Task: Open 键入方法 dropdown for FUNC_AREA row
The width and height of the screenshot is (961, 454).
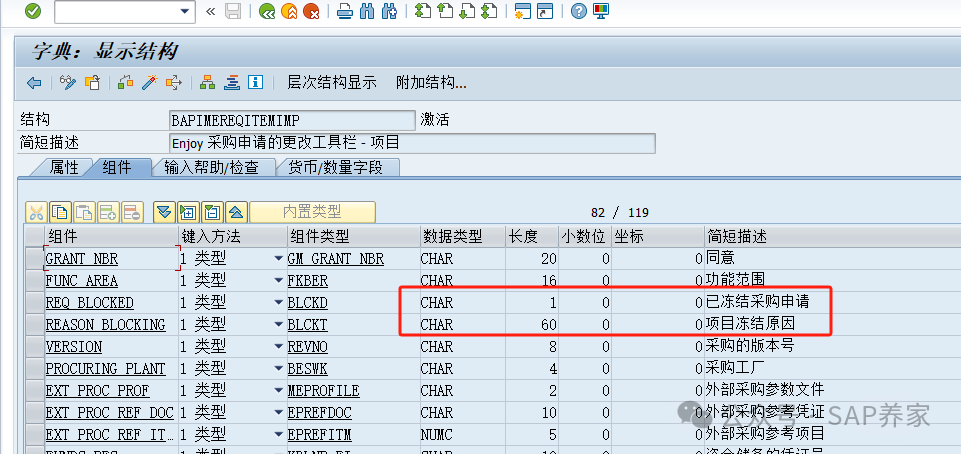Action: 279,281
